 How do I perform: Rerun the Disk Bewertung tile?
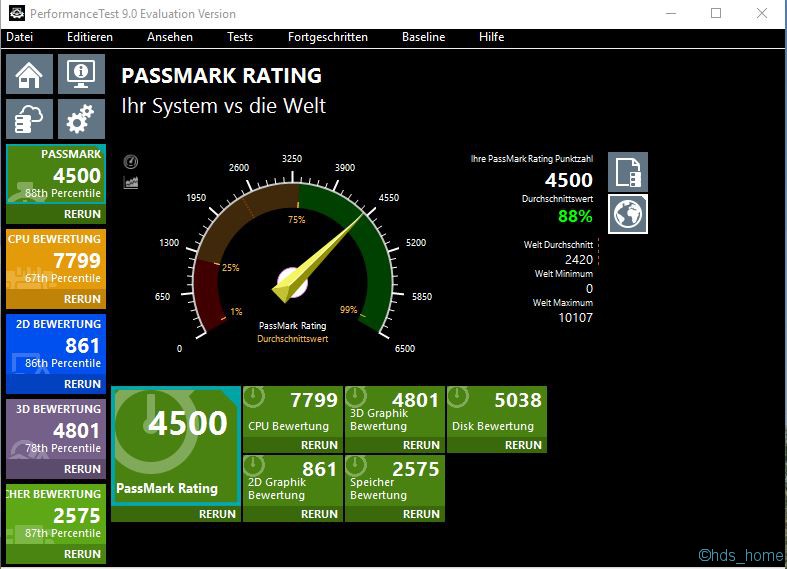[x=523, y=445]
